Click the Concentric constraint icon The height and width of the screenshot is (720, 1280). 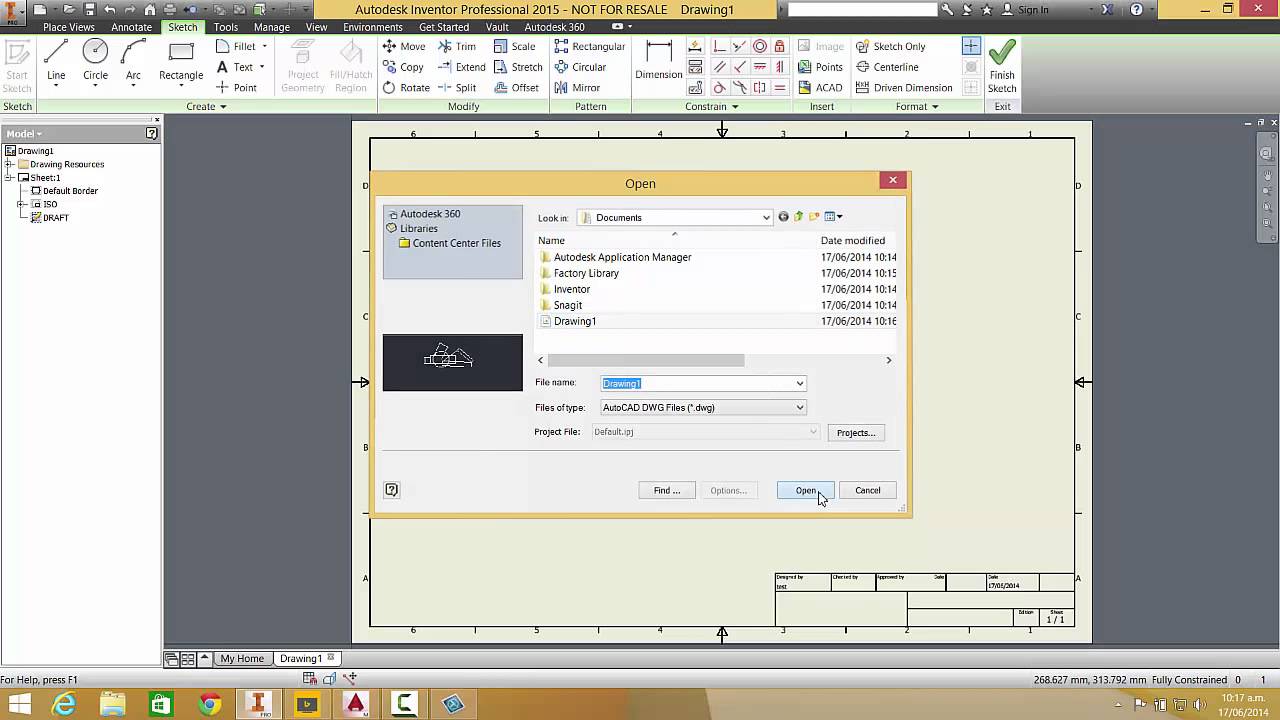pyautogui.click(x=759, y=46)
